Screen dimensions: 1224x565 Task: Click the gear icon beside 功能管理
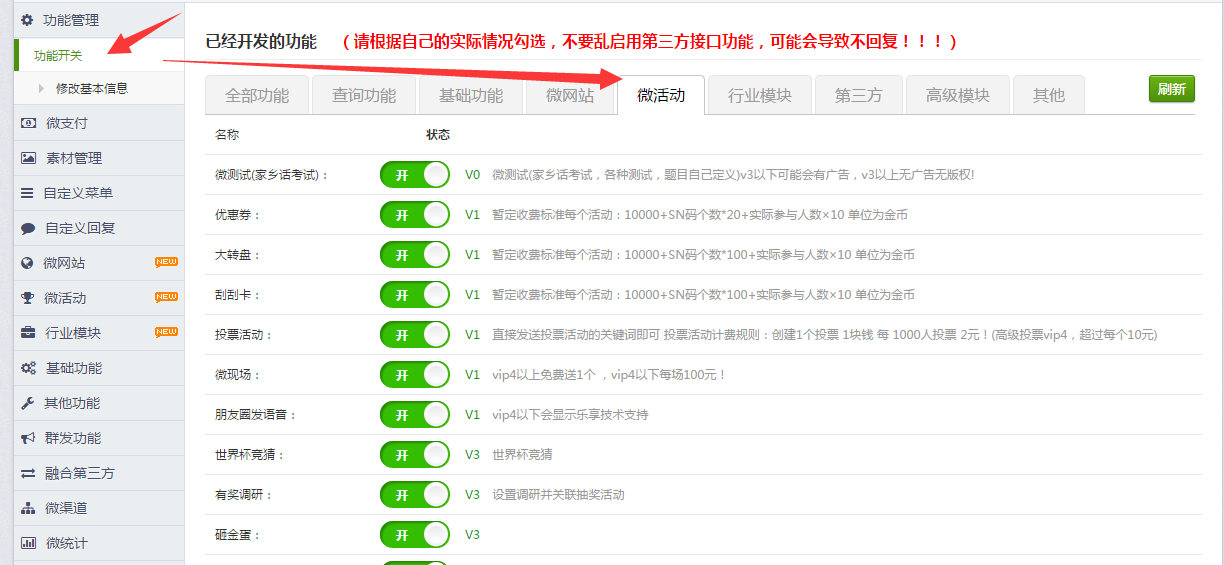[27, 20]
